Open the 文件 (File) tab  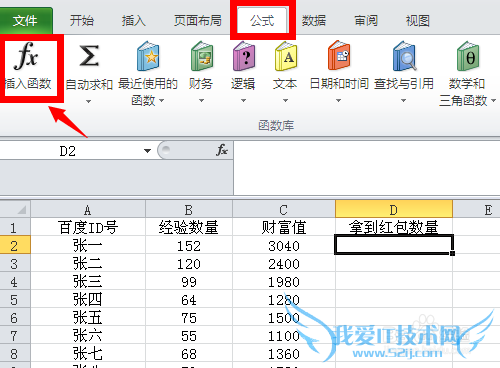click(26, 21)
